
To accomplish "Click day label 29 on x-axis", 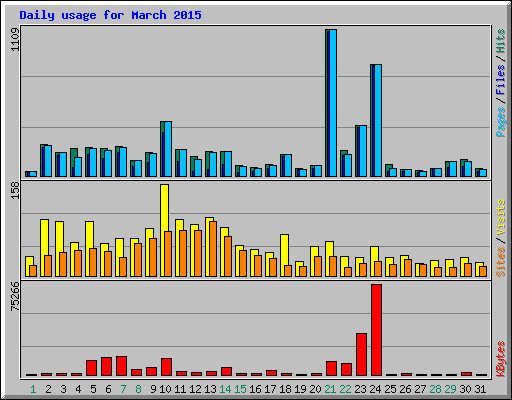I will coord(450,389).
